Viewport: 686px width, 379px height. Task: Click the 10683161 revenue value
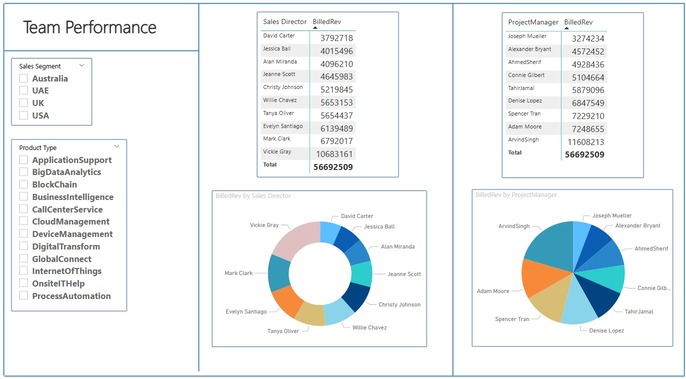tap(334, 154)
